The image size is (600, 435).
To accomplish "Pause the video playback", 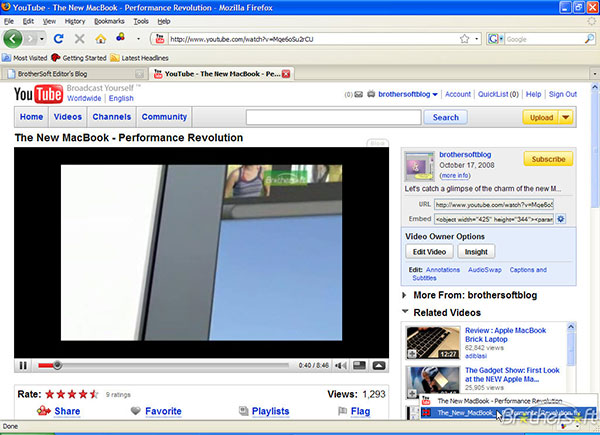I will click(x=23, y=365).
